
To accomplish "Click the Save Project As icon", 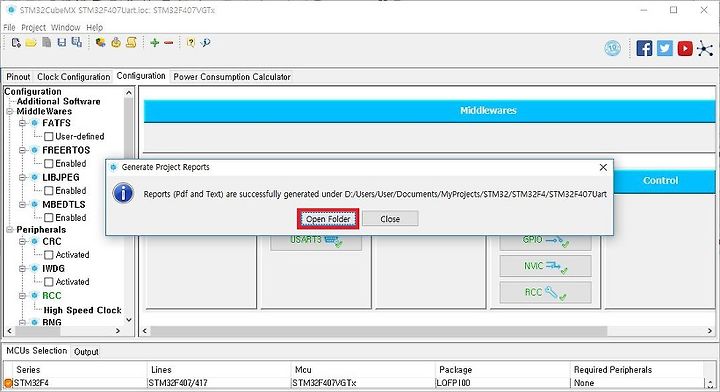I will tap(77, 43).
